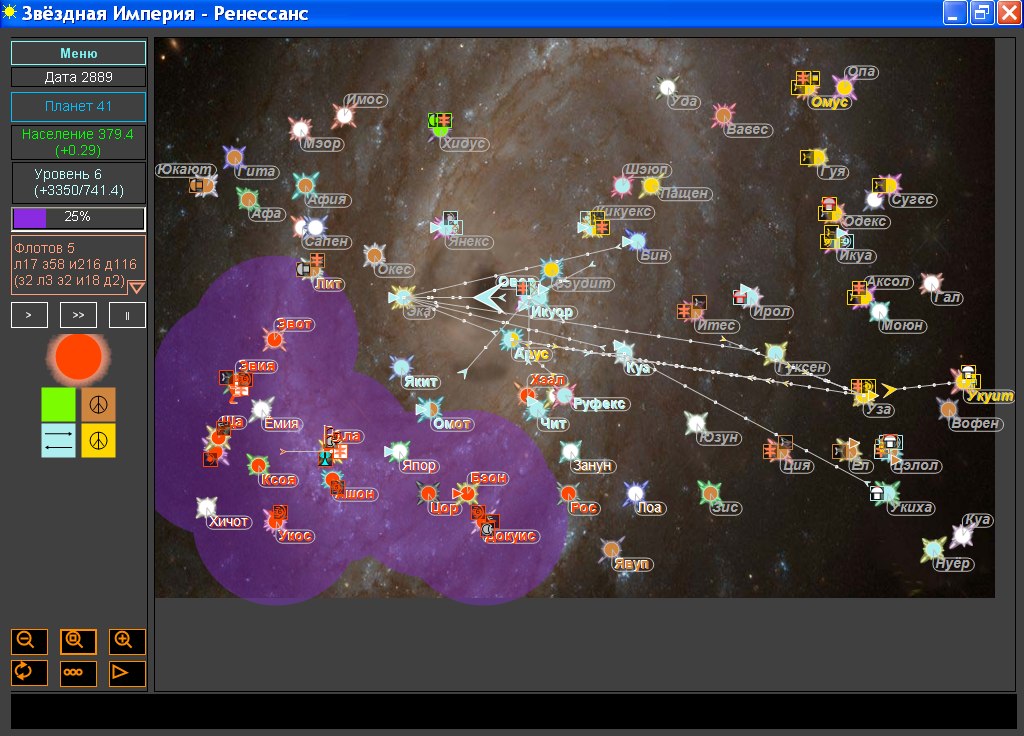Click the Дата 2889 field
Viewport: 1024px width, 736px height.
pos(78,77)
